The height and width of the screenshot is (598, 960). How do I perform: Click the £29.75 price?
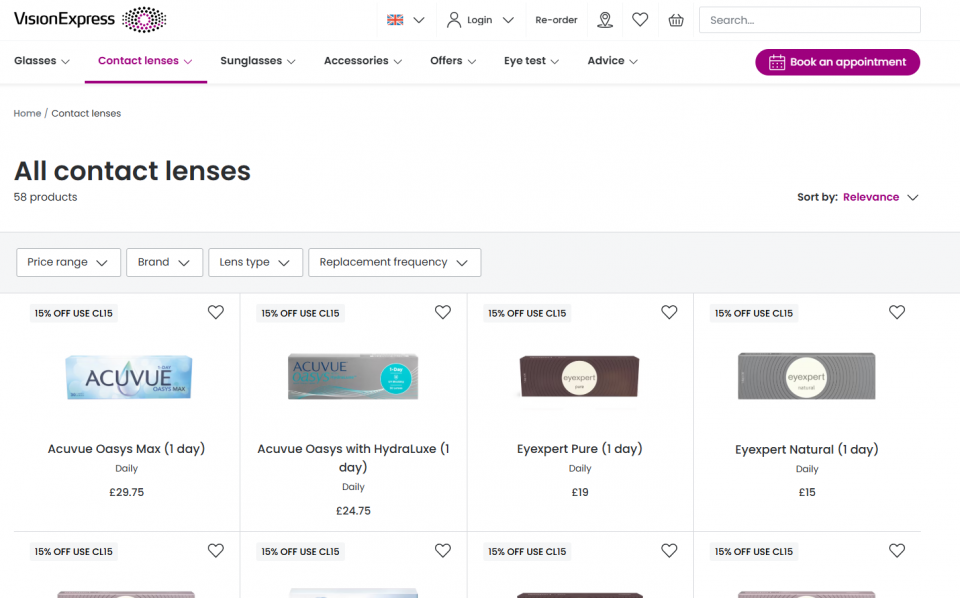(127, 492)
